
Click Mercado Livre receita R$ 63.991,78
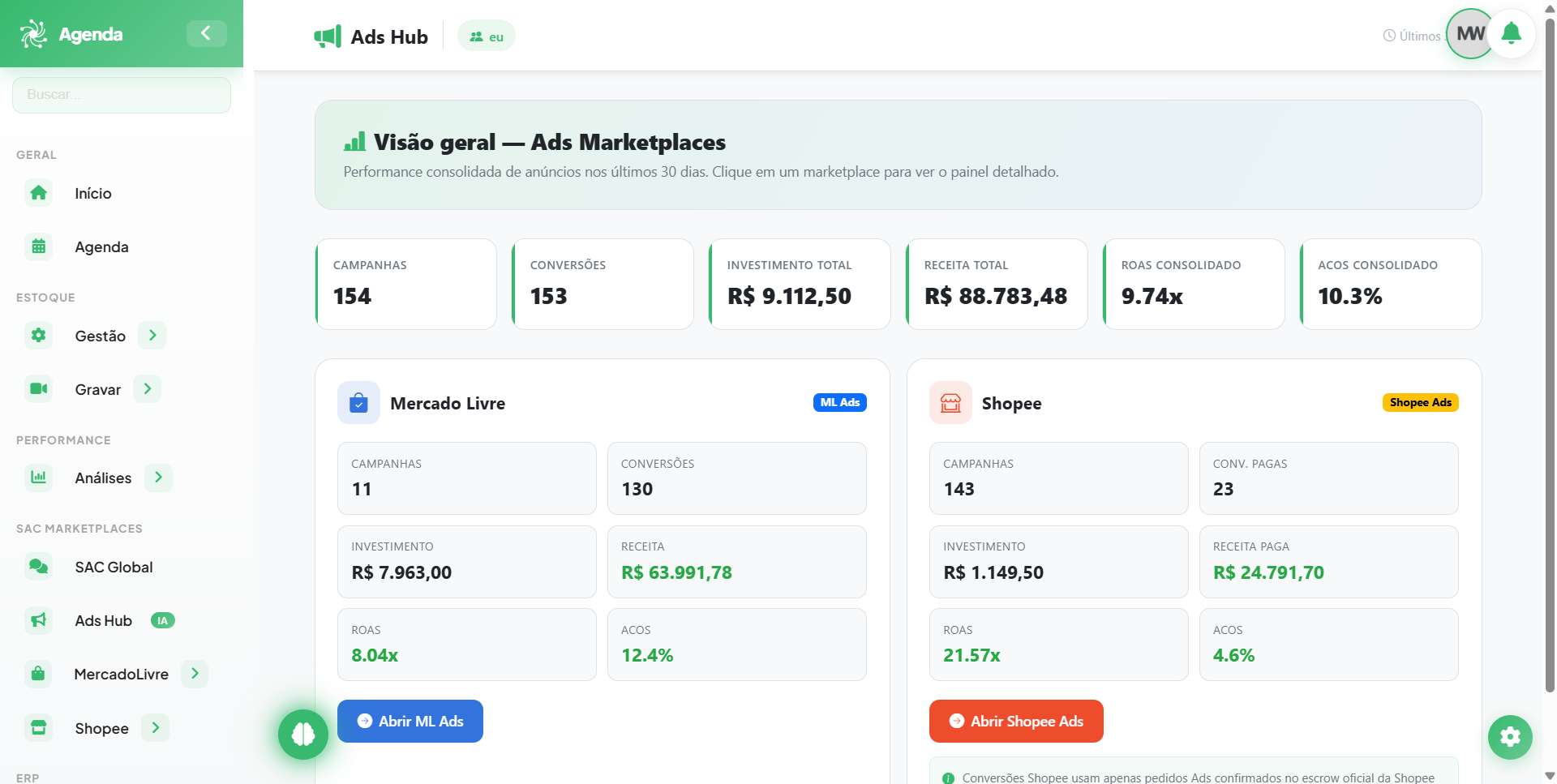[x=676, y=572]
